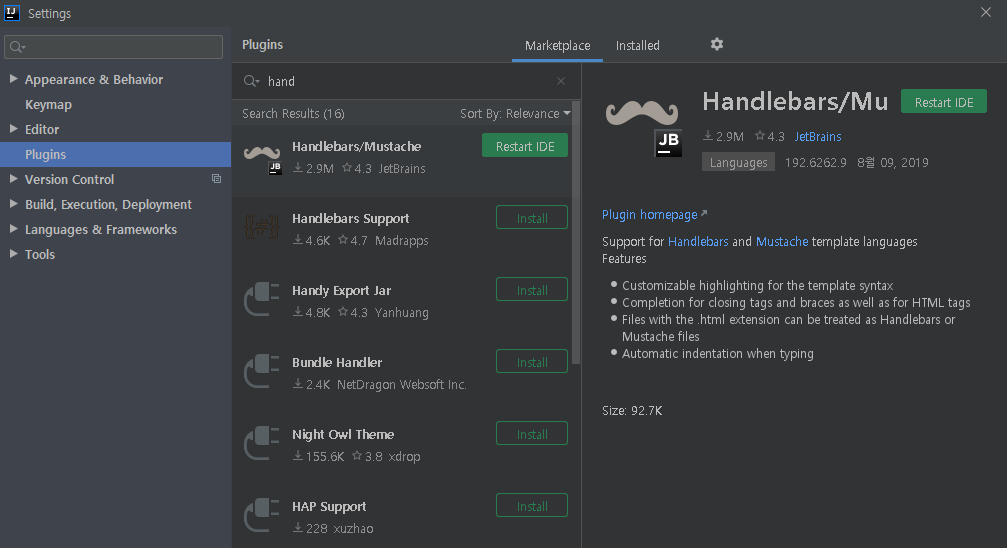This screenshot has width=1007, height=548.
Task: Expand Appearance & Behavior settings
Action: [13, 79]
